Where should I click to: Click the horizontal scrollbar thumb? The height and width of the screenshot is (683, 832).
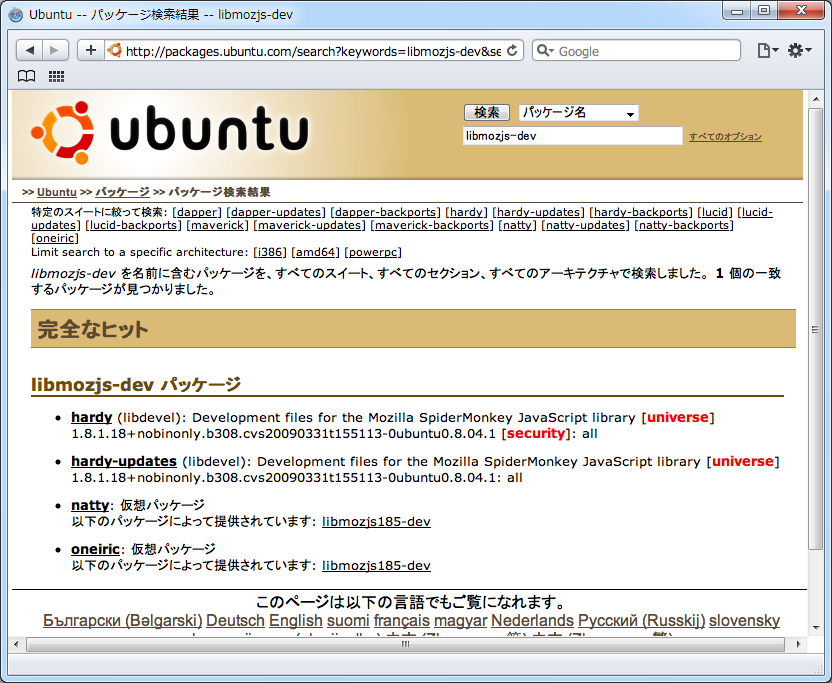(405, 644)
